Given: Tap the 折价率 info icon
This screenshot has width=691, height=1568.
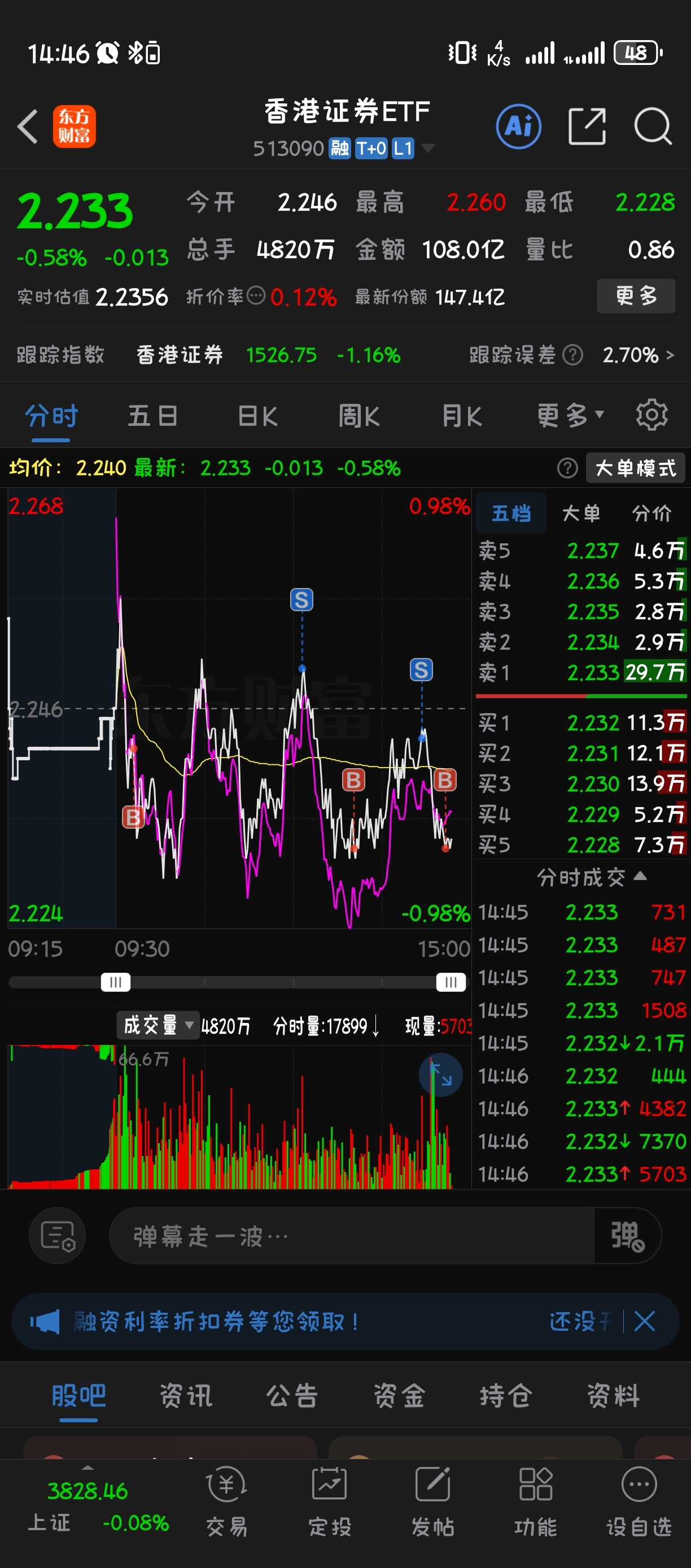Looking at the screenshot, I should pos(256,297).
